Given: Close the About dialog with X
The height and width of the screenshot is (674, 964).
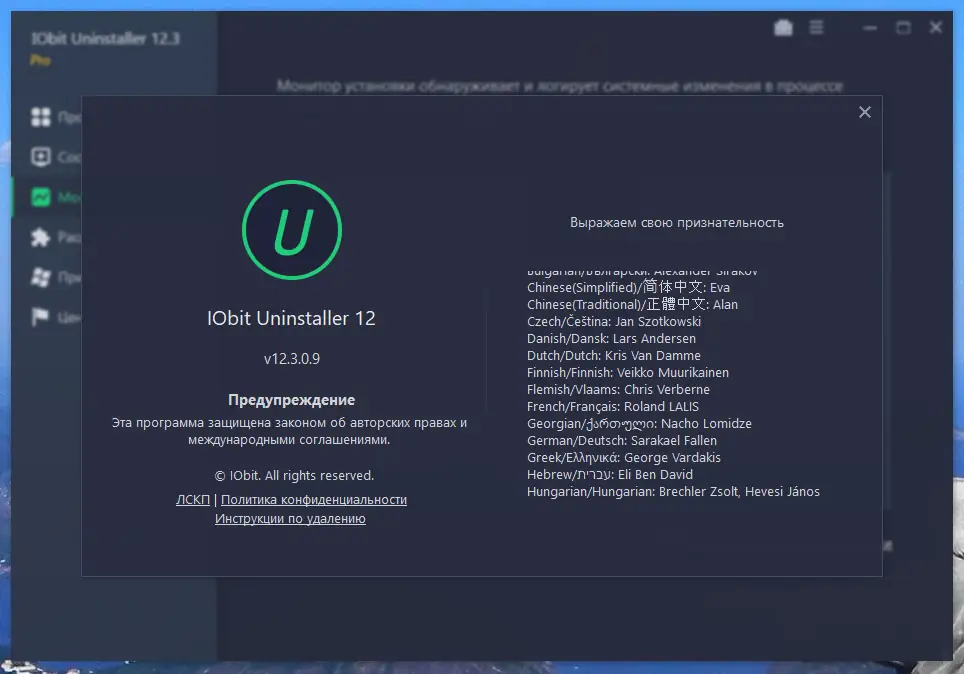Looking at the screenshot, I should [x=864, y=112].
